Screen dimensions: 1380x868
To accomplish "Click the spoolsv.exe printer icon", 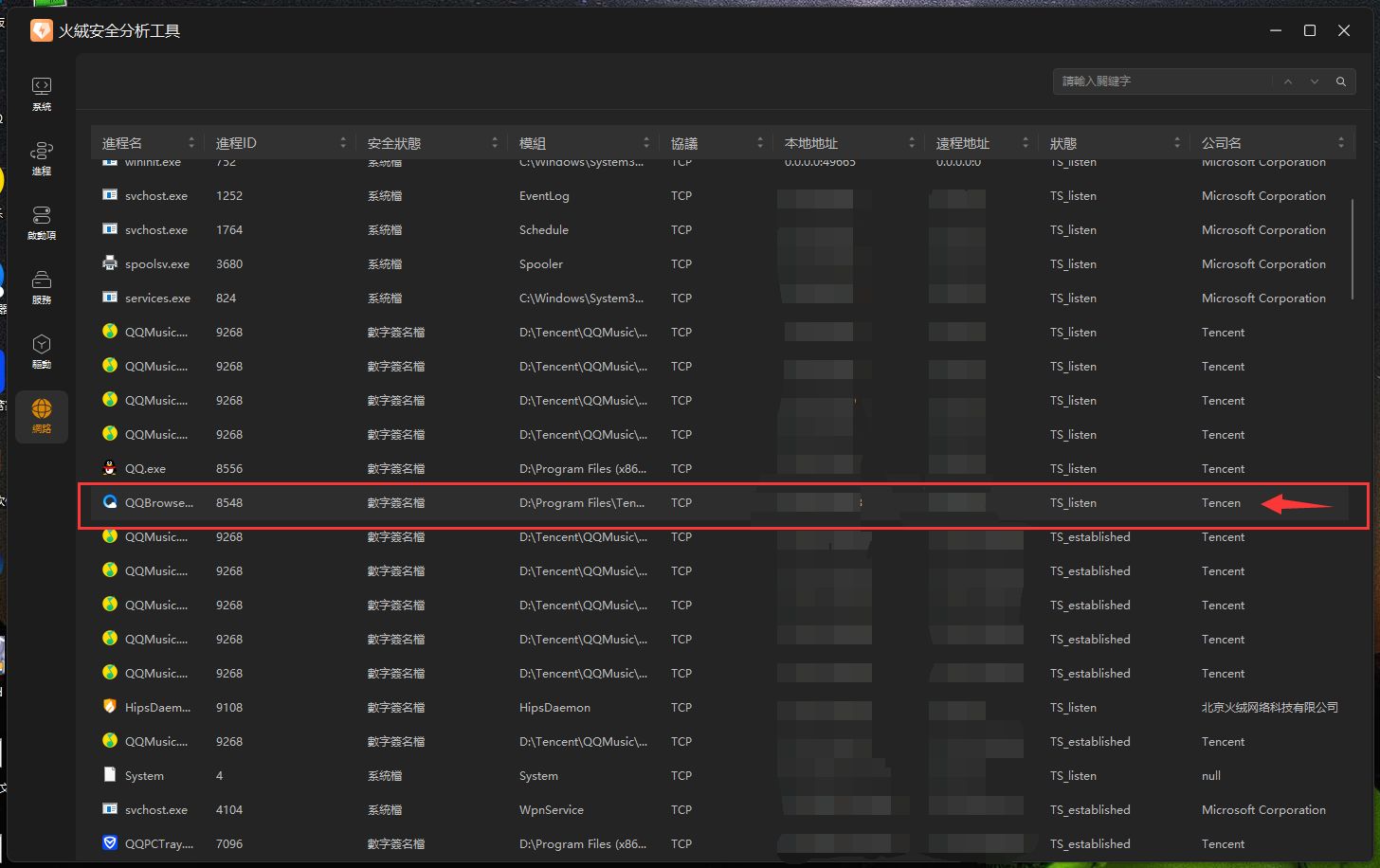I will [110, 263].
